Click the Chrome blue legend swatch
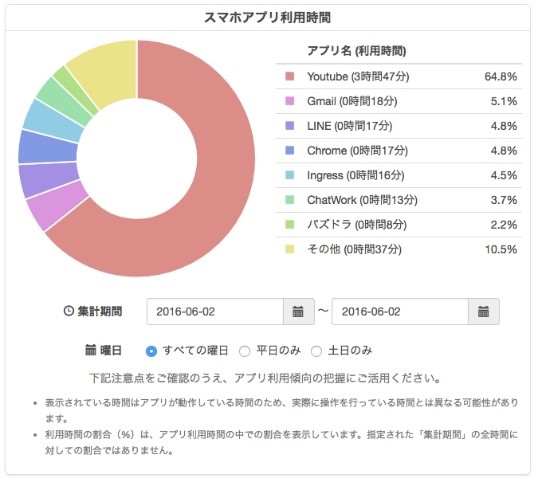This screenshot has width=538, height=482. (290, 150)
